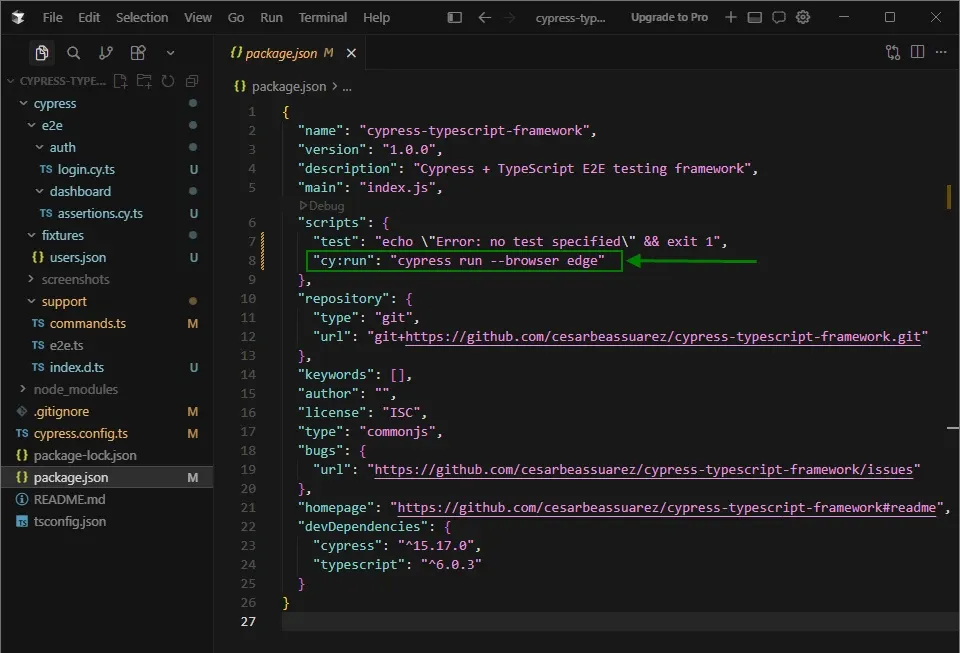Click the New Folder icon in explorer
This screenshot has width=960, height=653.
pyautogui.click(x=144, y=81)
